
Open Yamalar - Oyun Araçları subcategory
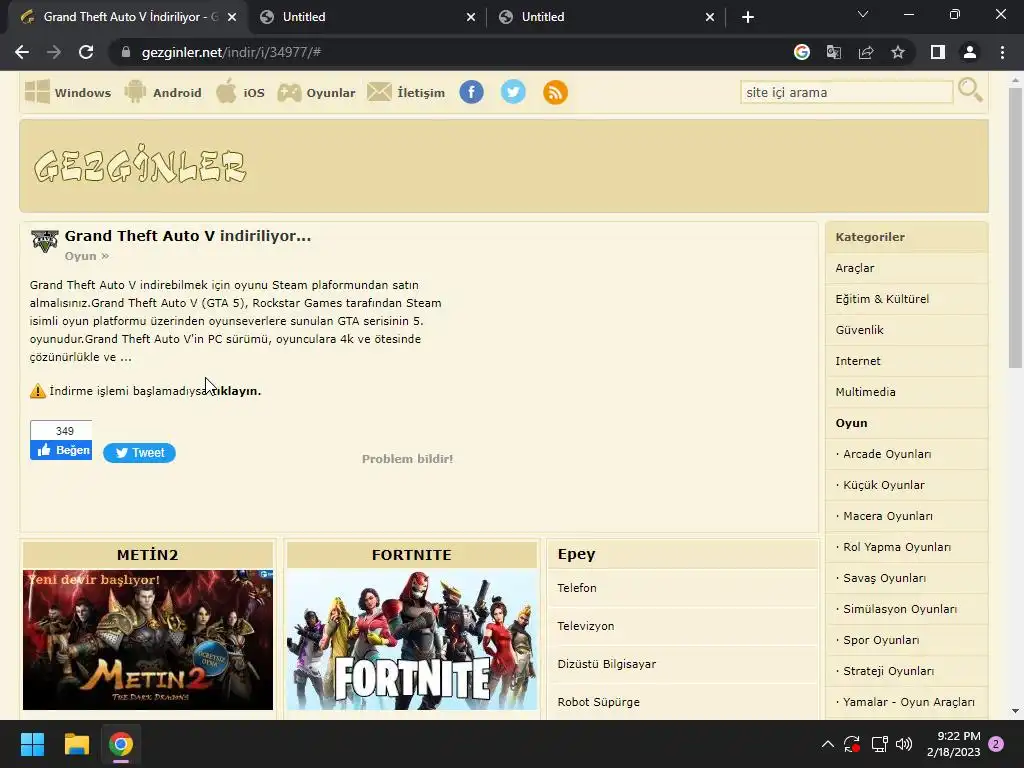click(906, 702)
